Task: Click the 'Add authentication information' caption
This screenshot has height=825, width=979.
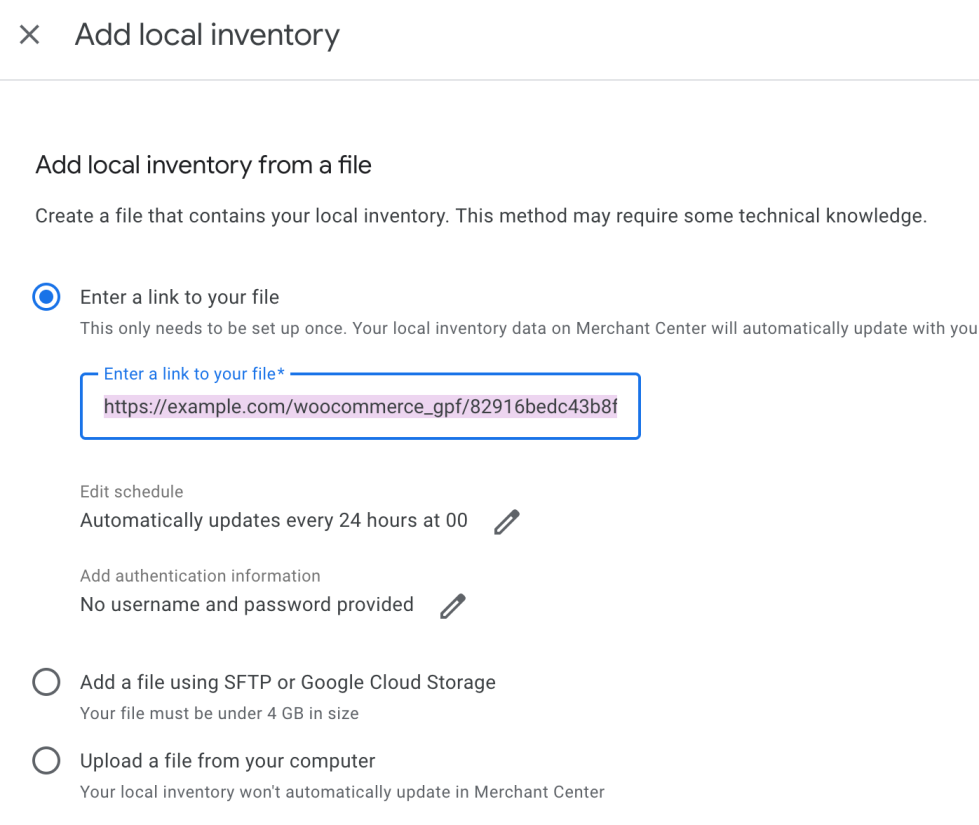Action: point(200,576)
